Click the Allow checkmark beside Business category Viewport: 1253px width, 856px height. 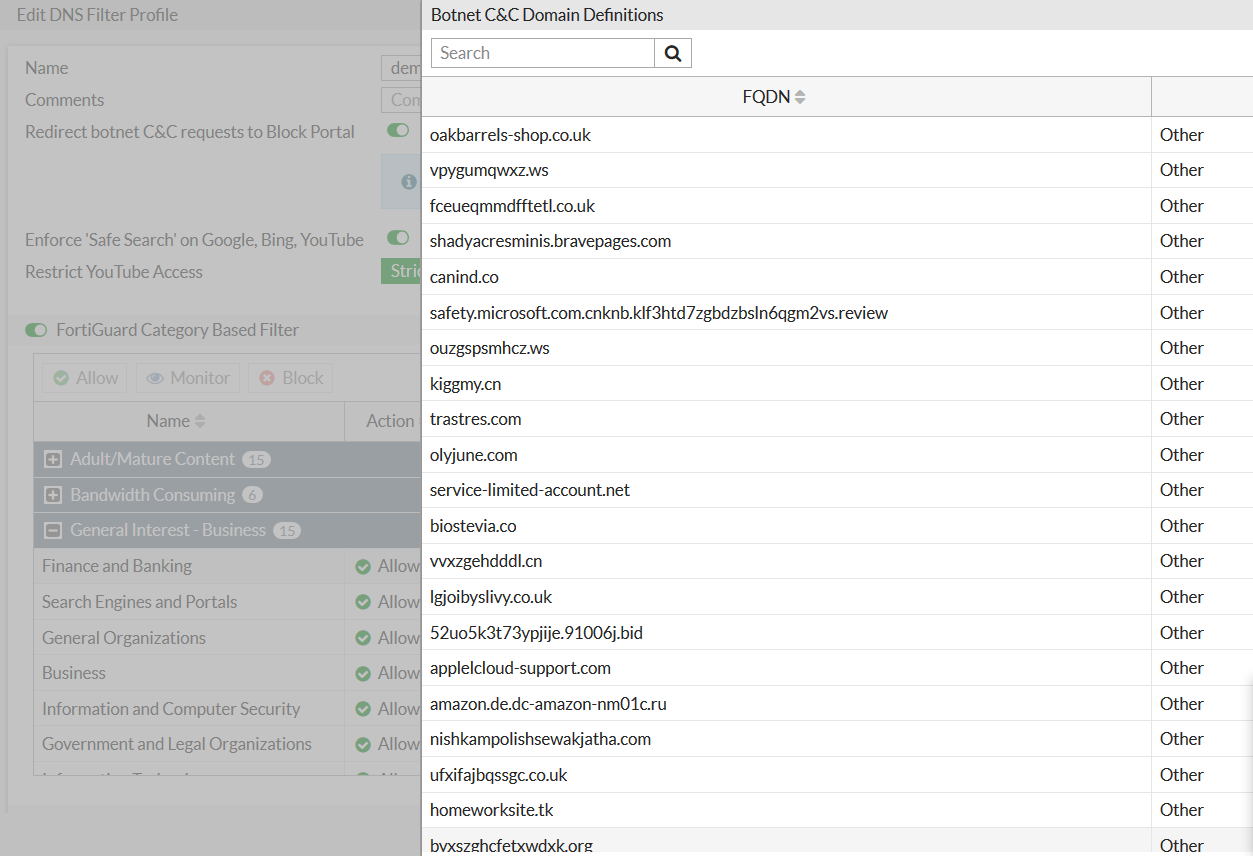click(364, 672)
